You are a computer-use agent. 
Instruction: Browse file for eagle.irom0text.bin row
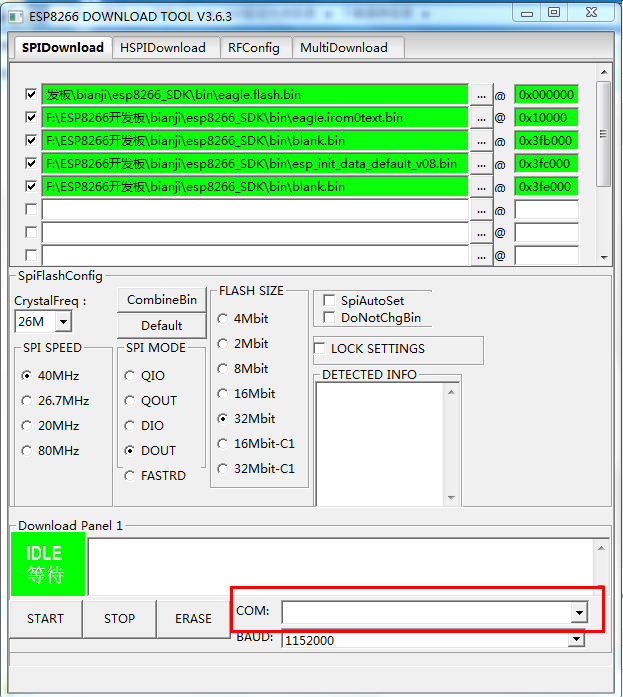point(481,118)
